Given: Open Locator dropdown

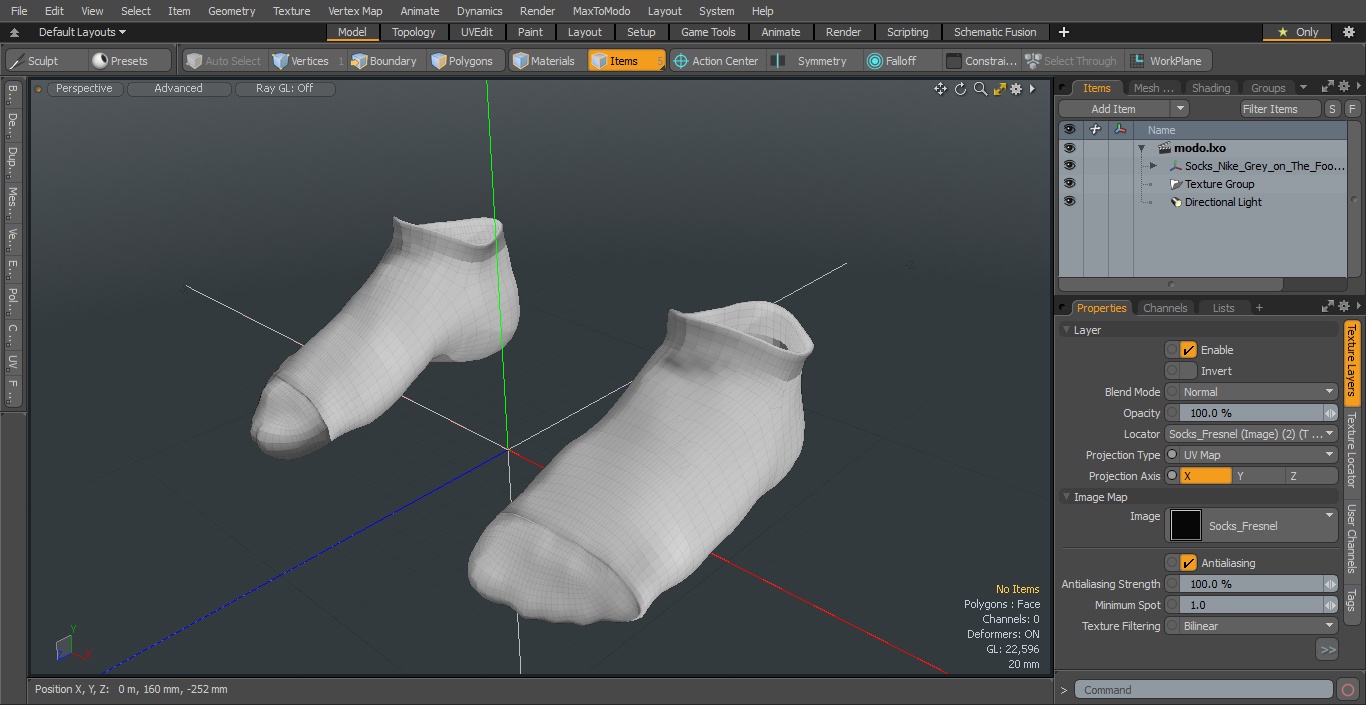Looking at the screenshot, I should (1251, 434).
